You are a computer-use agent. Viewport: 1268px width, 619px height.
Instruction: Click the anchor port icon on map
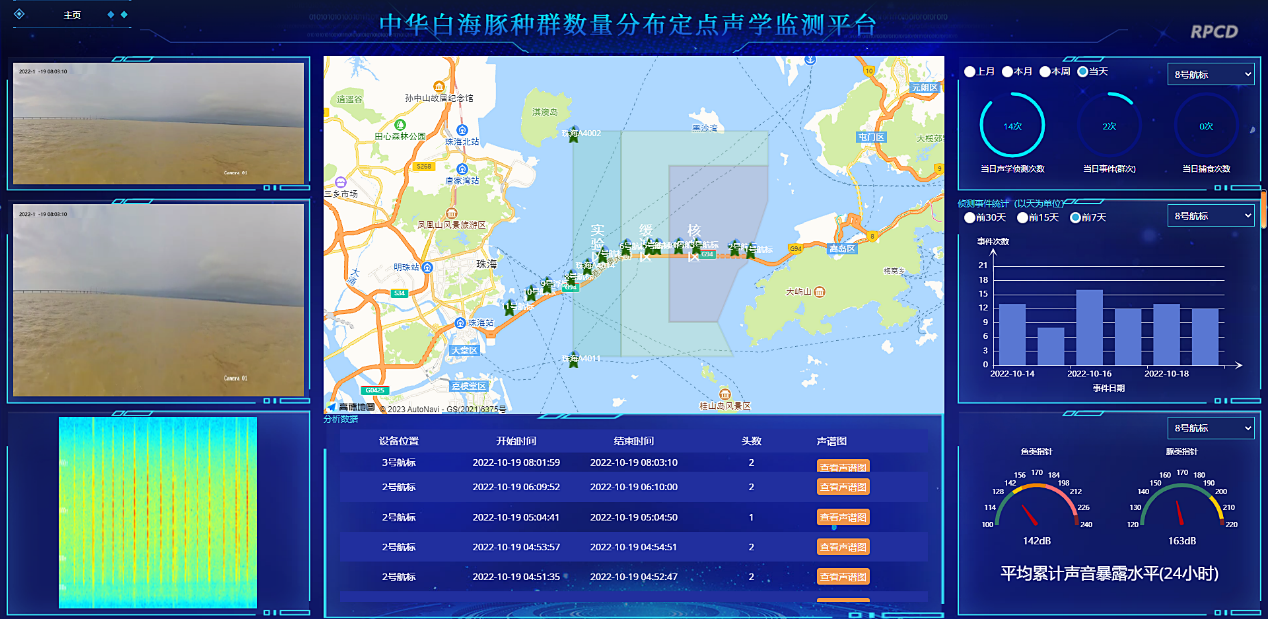tap(809, 60)
